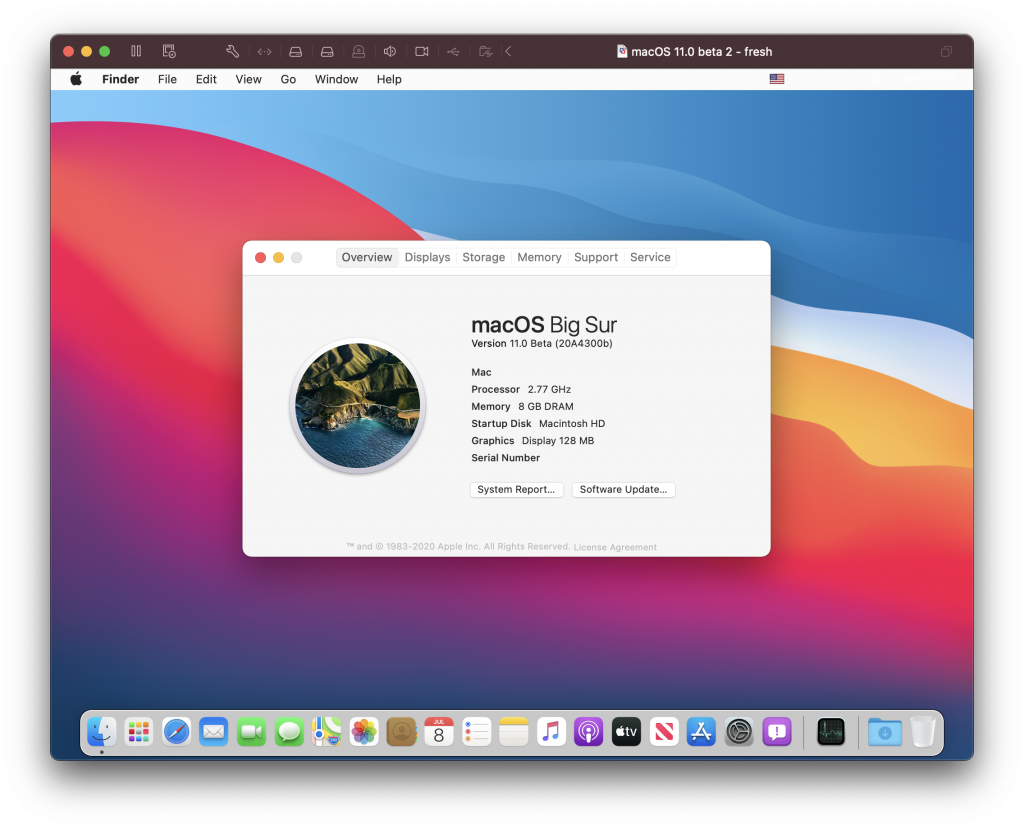This screenshot has width=1024, height=827.
Task: Click the "Graphics Display 128 MB" line
Action: click(533, 441)
